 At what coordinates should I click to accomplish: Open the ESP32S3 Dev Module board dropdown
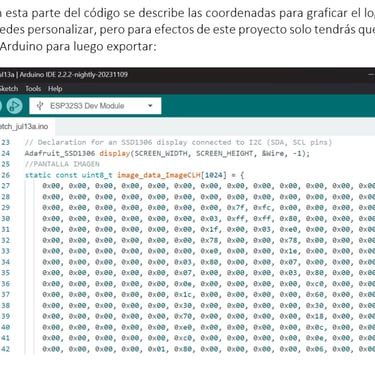[95, 106]
